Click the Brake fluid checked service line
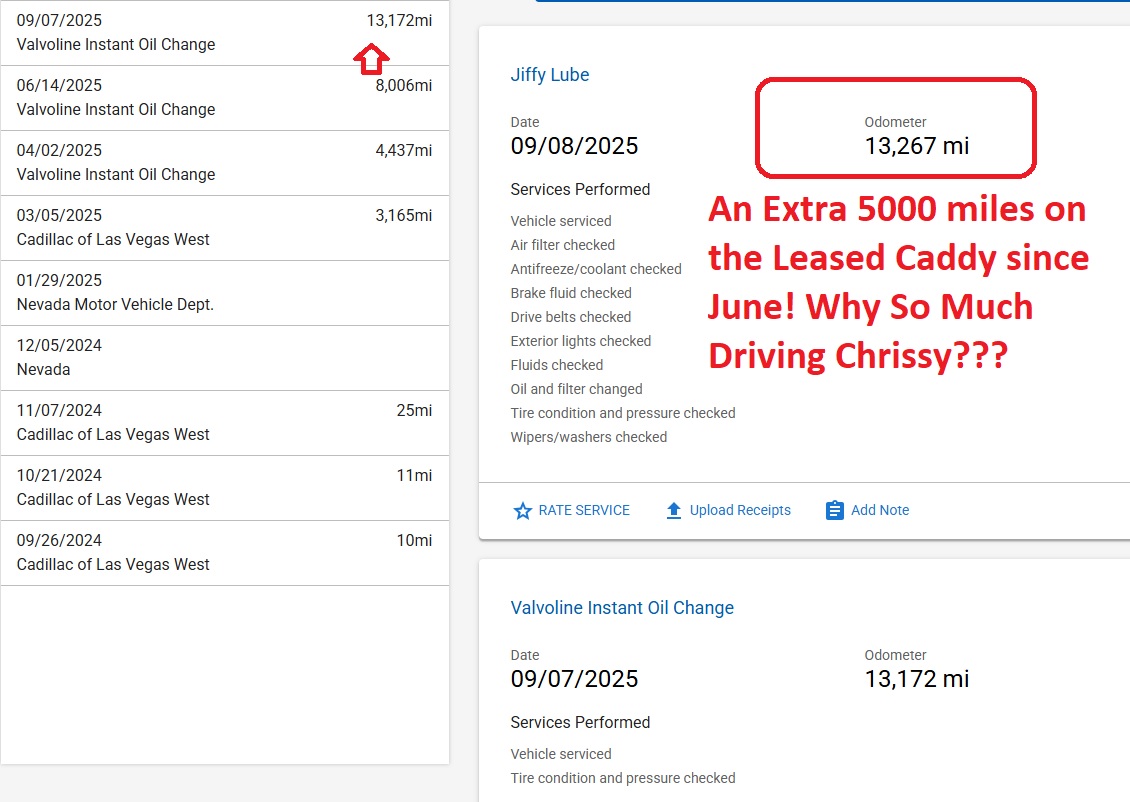Viewport: 1130px width, 802px height. tap(571, 293)
